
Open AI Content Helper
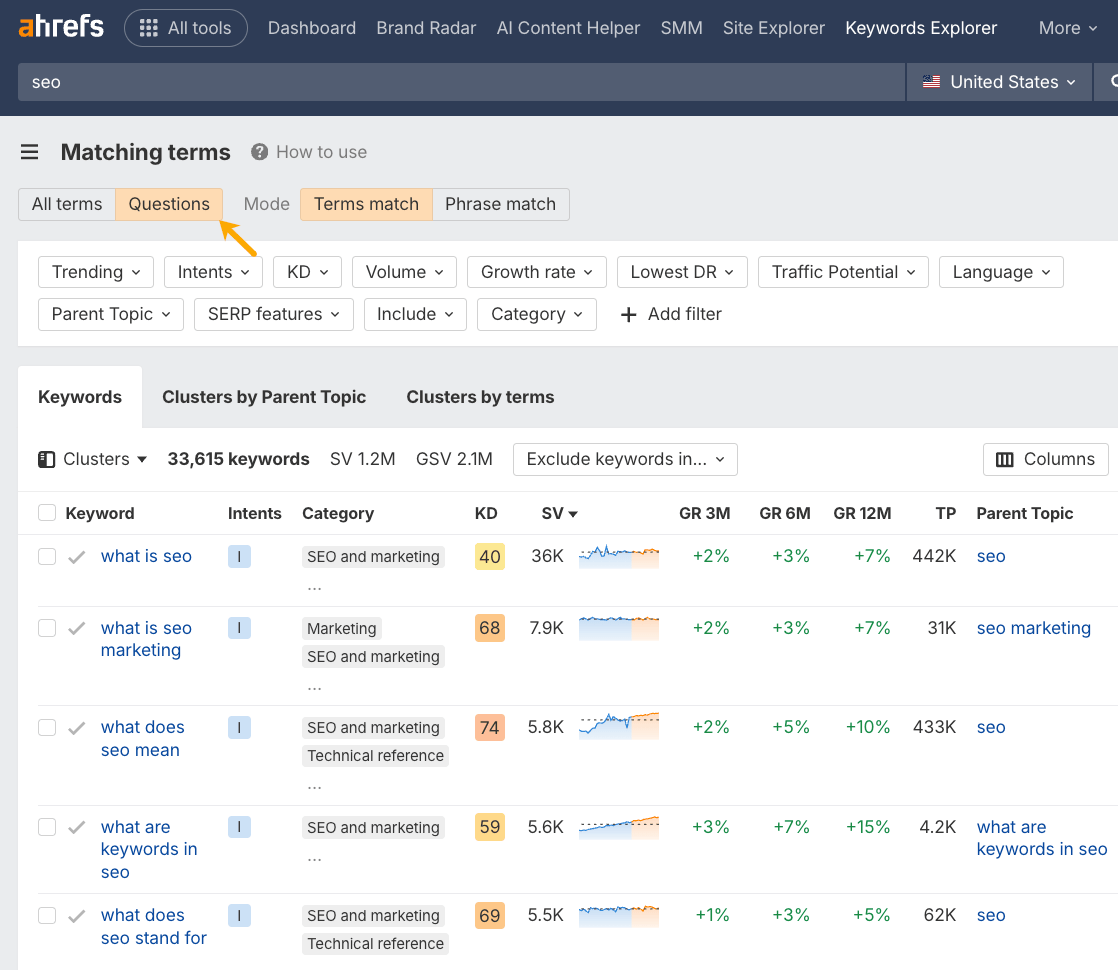(x=568, y=28)
